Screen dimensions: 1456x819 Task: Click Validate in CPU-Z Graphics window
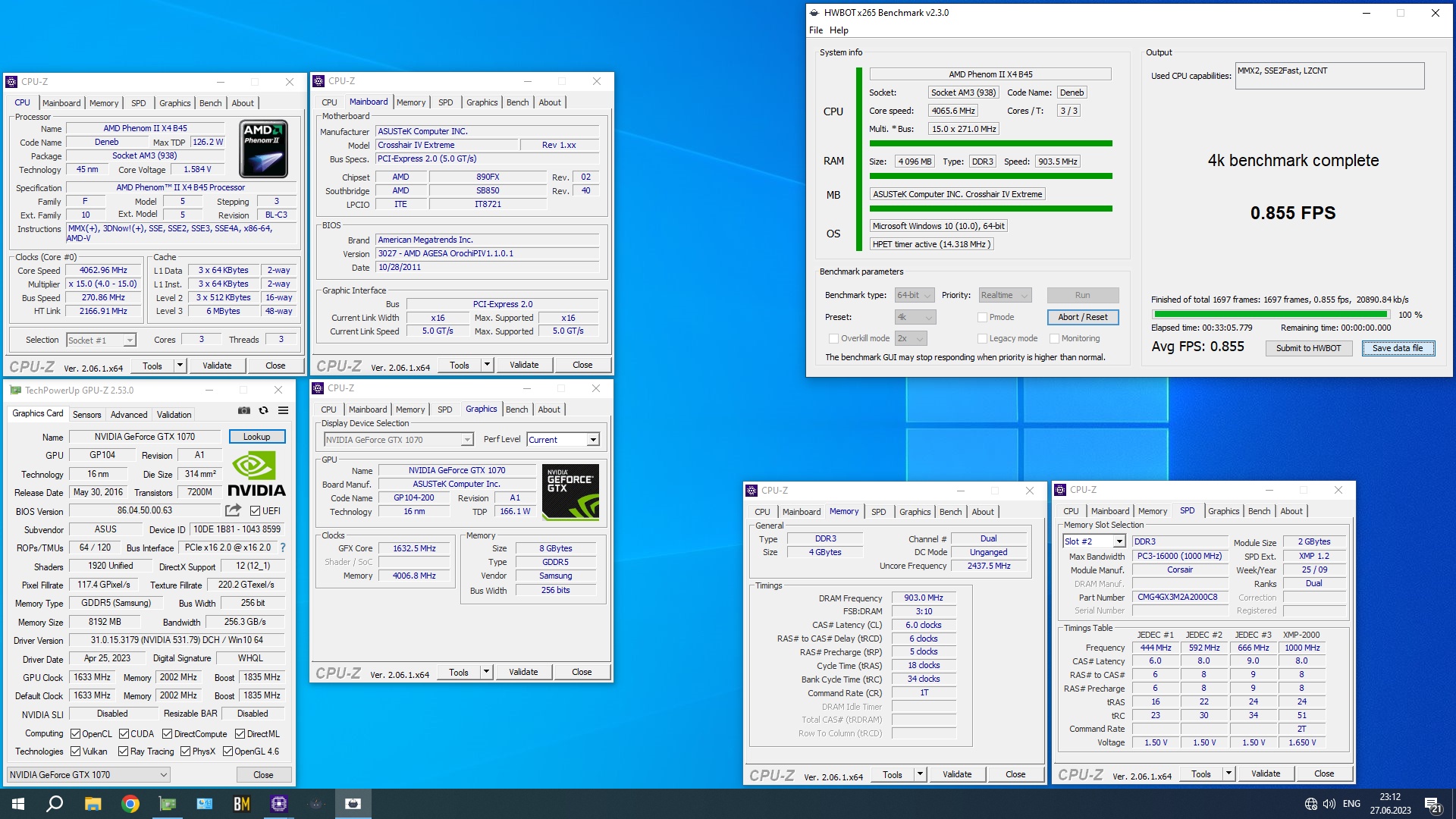point(523,672)
